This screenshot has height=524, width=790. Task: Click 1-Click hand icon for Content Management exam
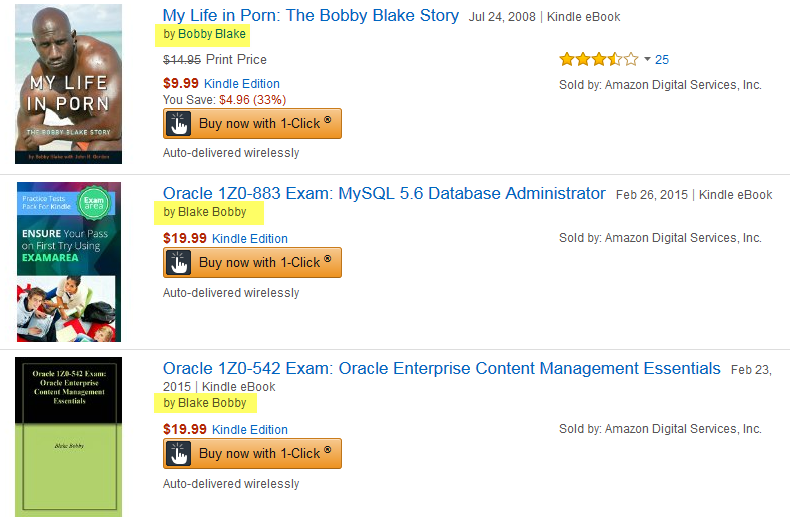[179, 453]
